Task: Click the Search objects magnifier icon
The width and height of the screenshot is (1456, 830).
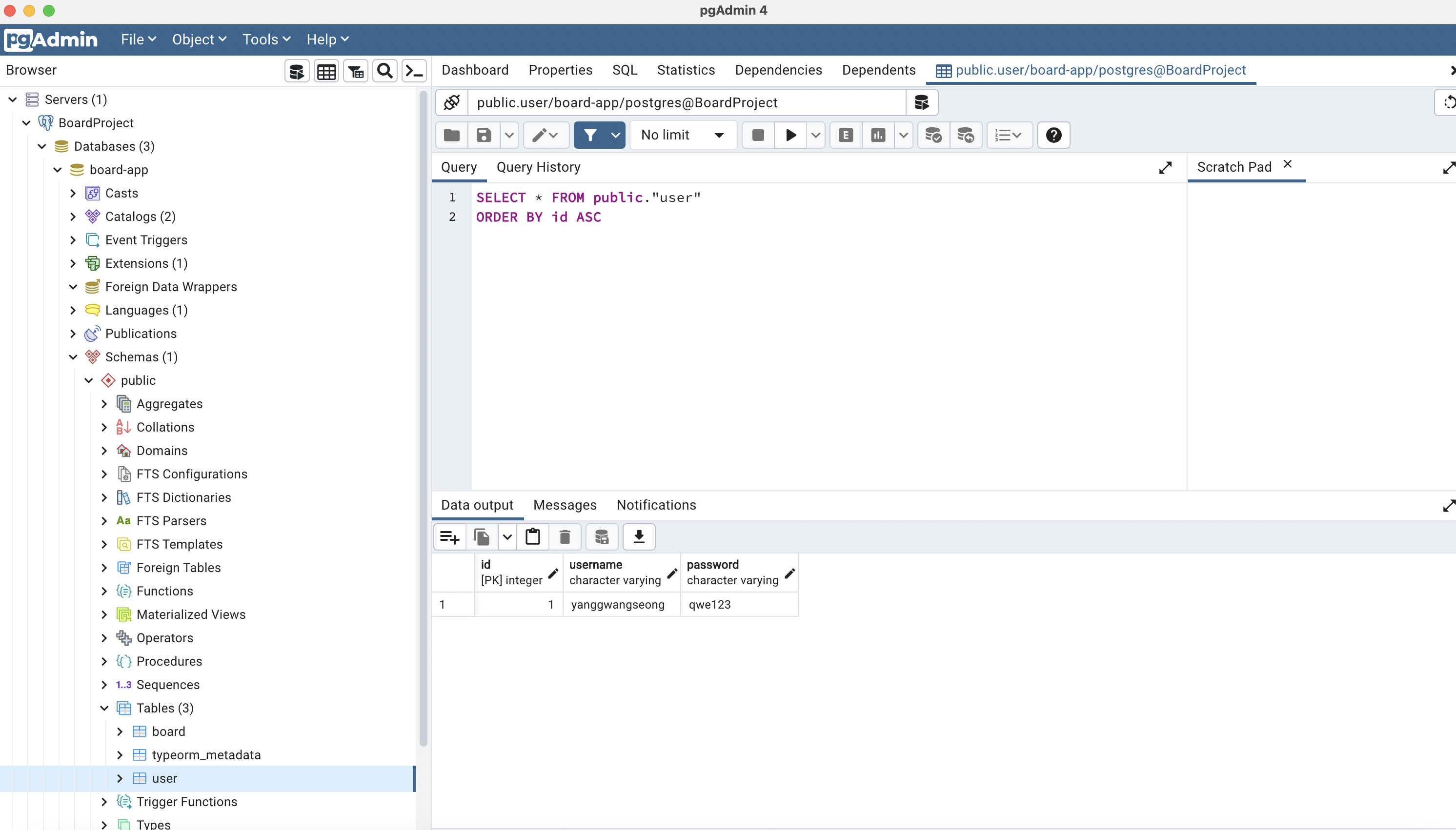Action: pyautogui.click(x=385, y=71)
